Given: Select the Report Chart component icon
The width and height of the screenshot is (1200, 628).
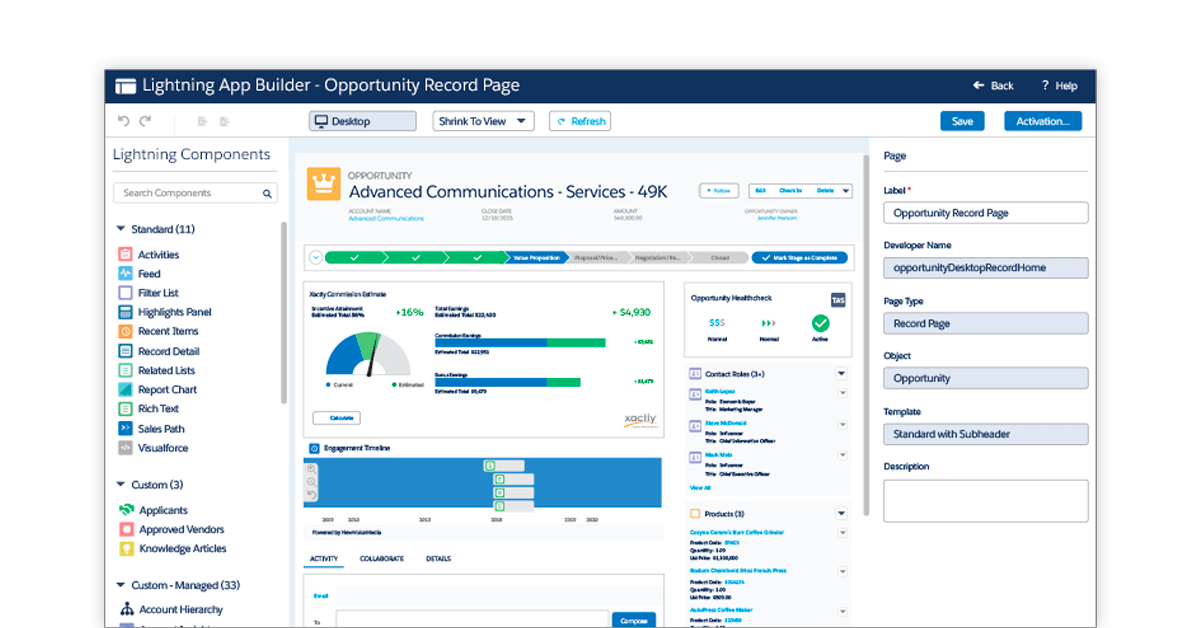Looking at the screenshot, I should (125, 390).
